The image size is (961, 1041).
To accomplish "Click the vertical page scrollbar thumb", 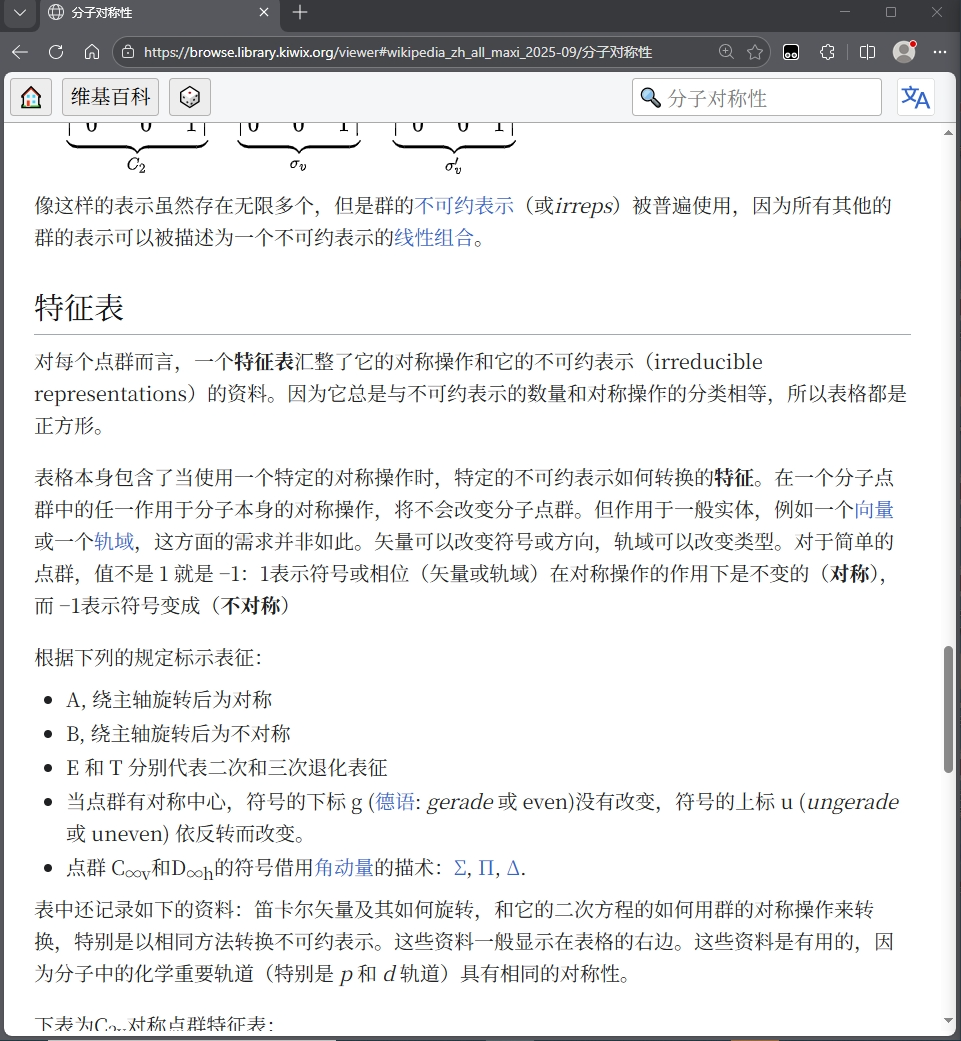I will click(948, 710).
